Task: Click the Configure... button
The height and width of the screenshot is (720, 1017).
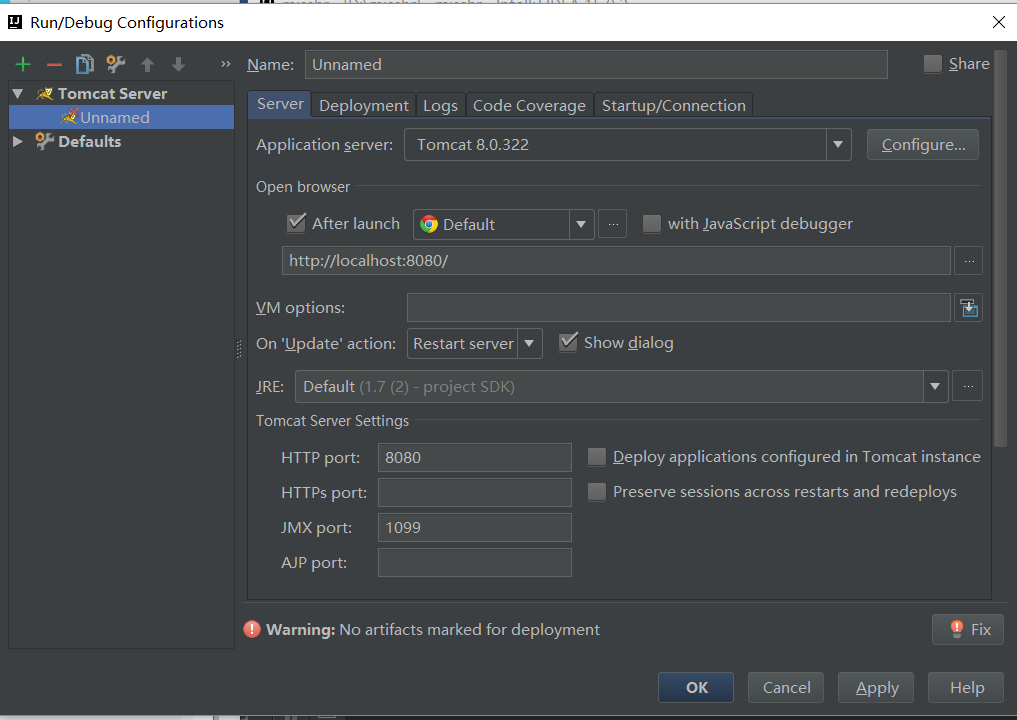Action: tap(923, 145)
